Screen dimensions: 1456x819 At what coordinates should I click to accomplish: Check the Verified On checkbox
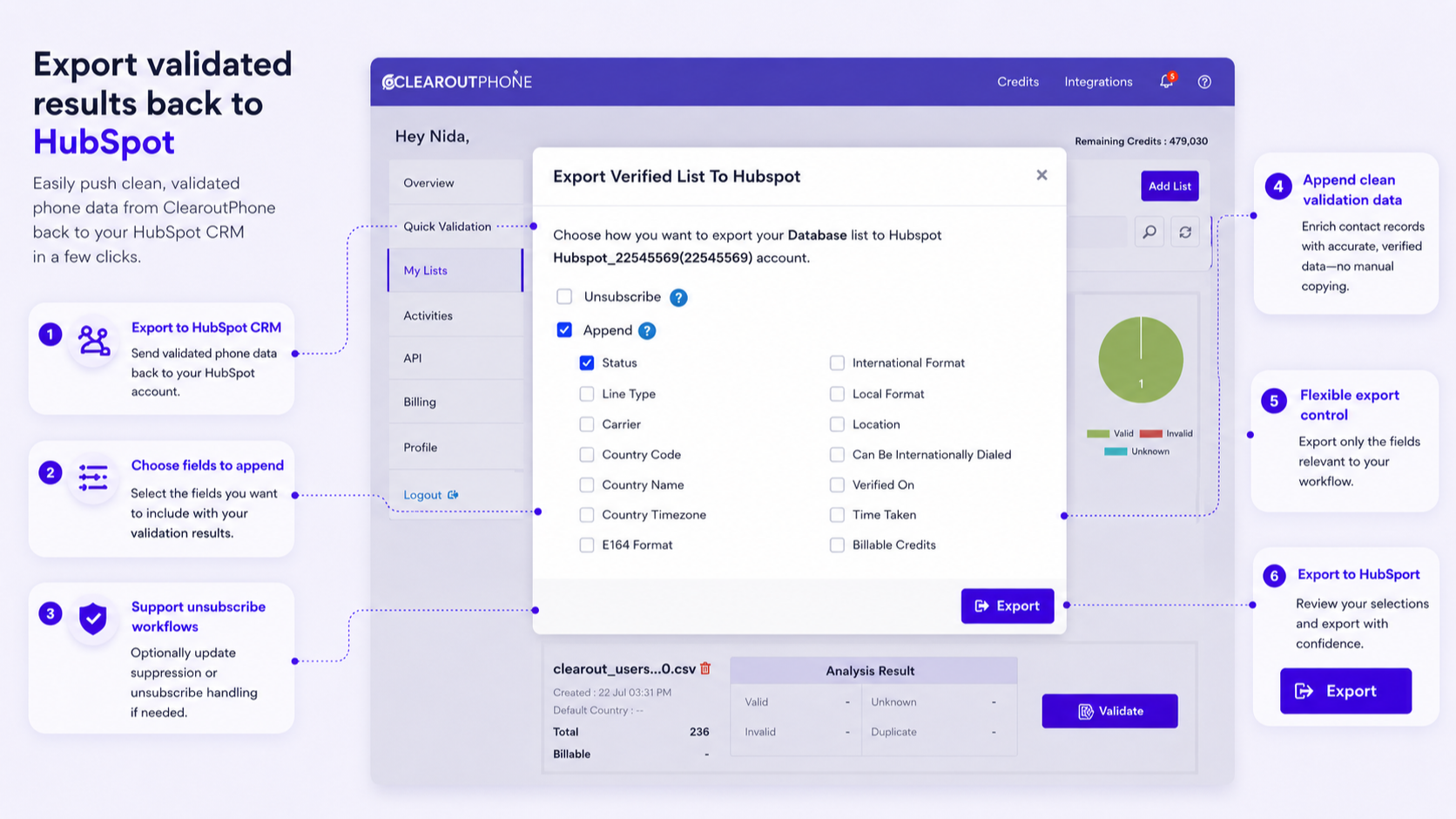pos(837,484)
